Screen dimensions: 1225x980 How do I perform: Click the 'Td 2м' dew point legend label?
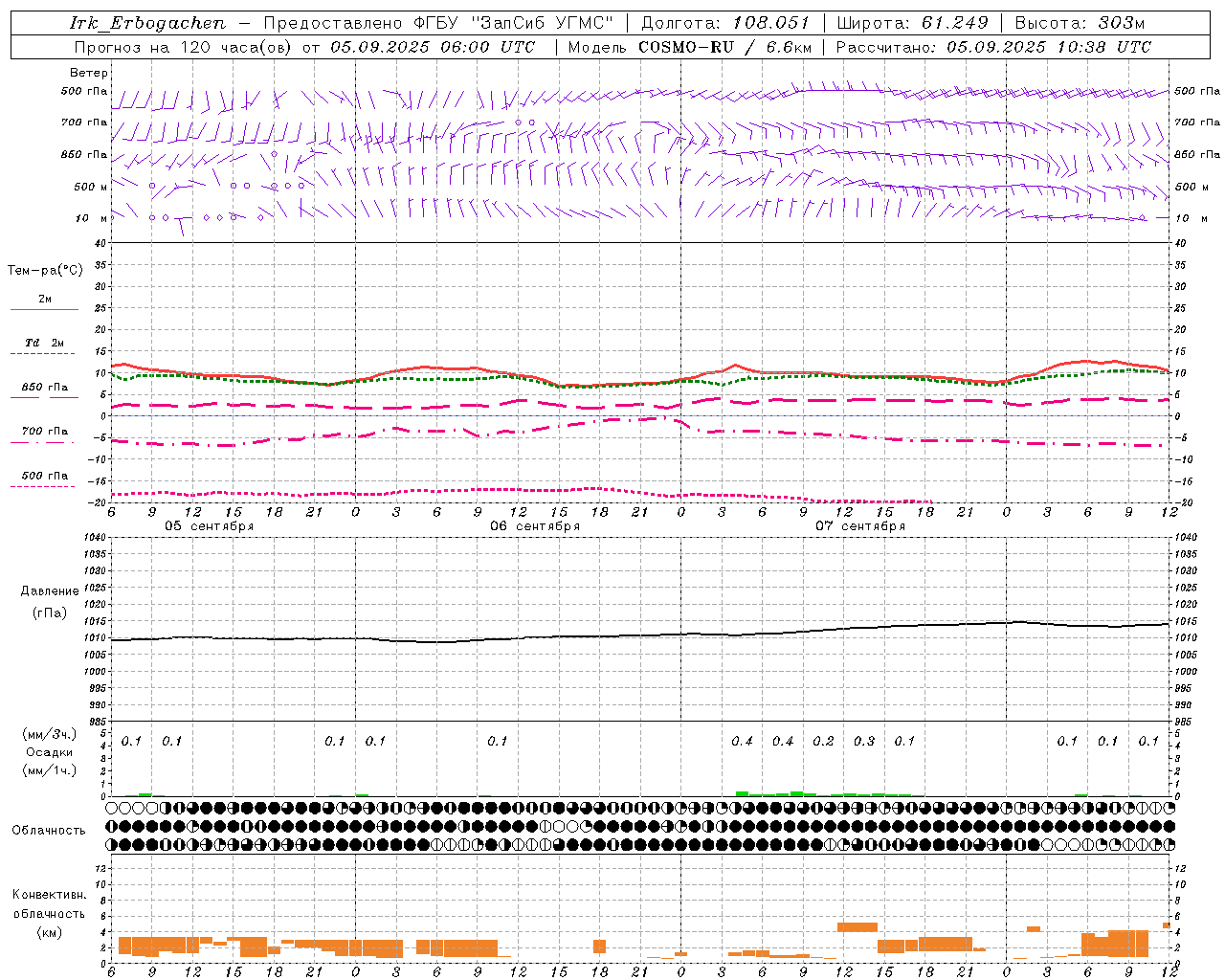pyautogui.click(x=45, y=343)
